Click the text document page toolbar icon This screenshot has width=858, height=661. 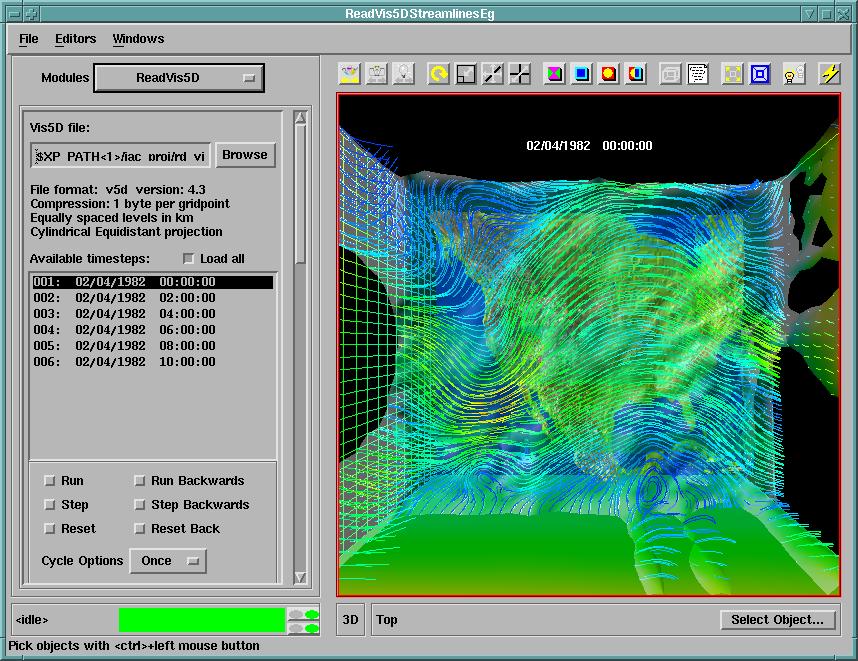click(698, 74)
